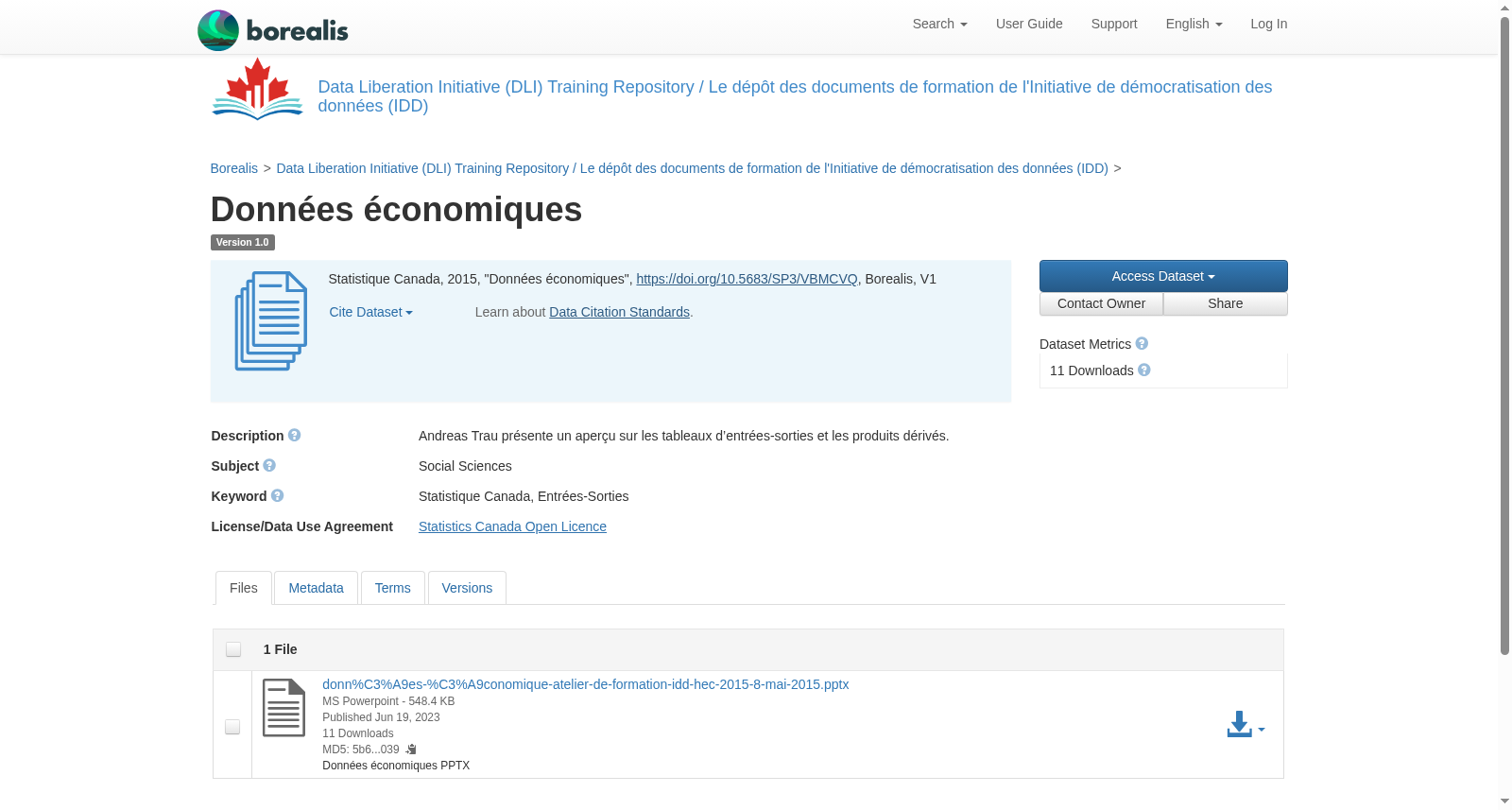Open the User Guide menu item
Viewport: 1512px width, 810px height.
point(1029,24)
